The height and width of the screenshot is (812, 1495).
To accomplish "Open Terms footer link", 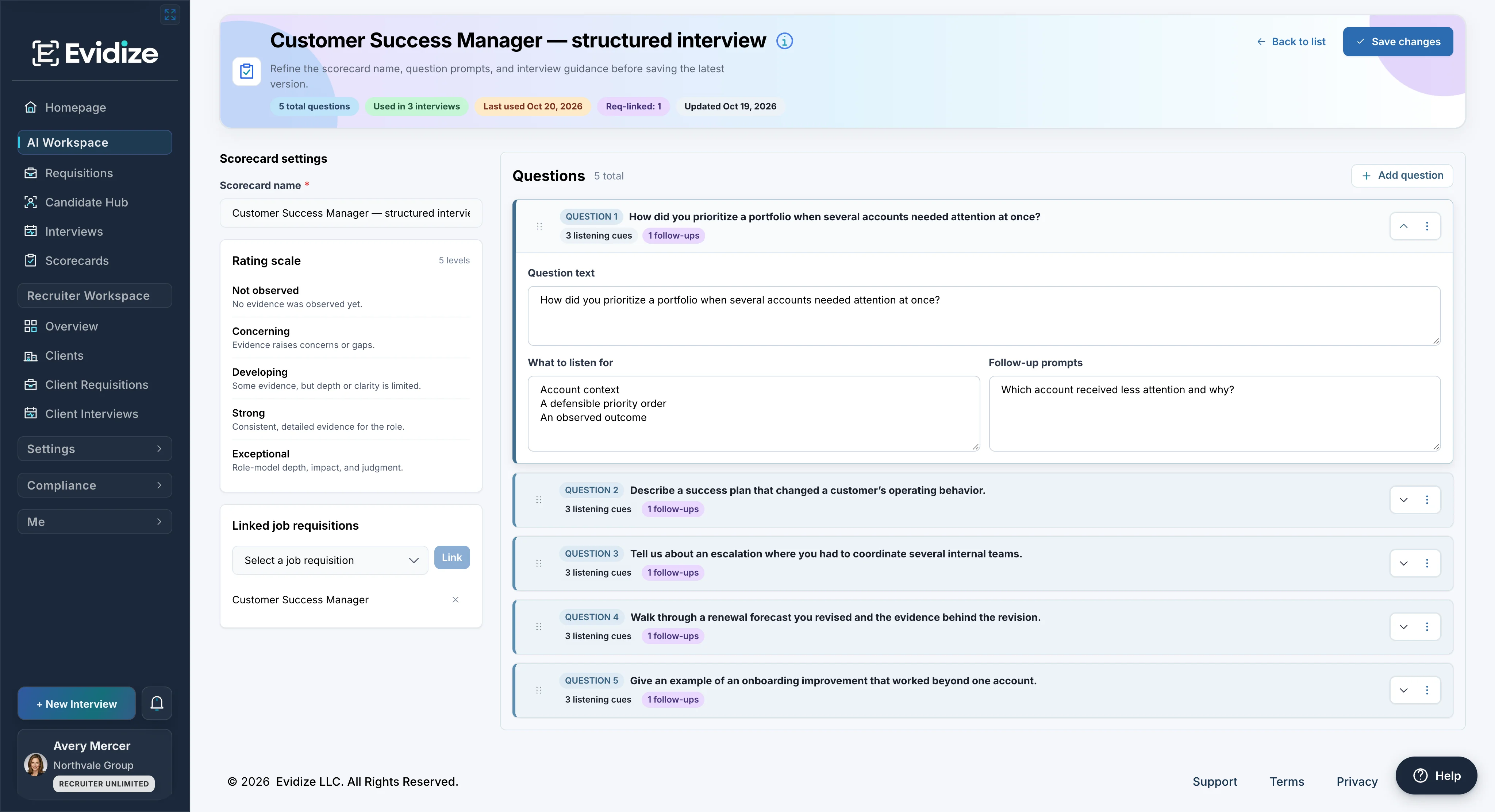I will pyautogui.click(x=1287, y=781).
